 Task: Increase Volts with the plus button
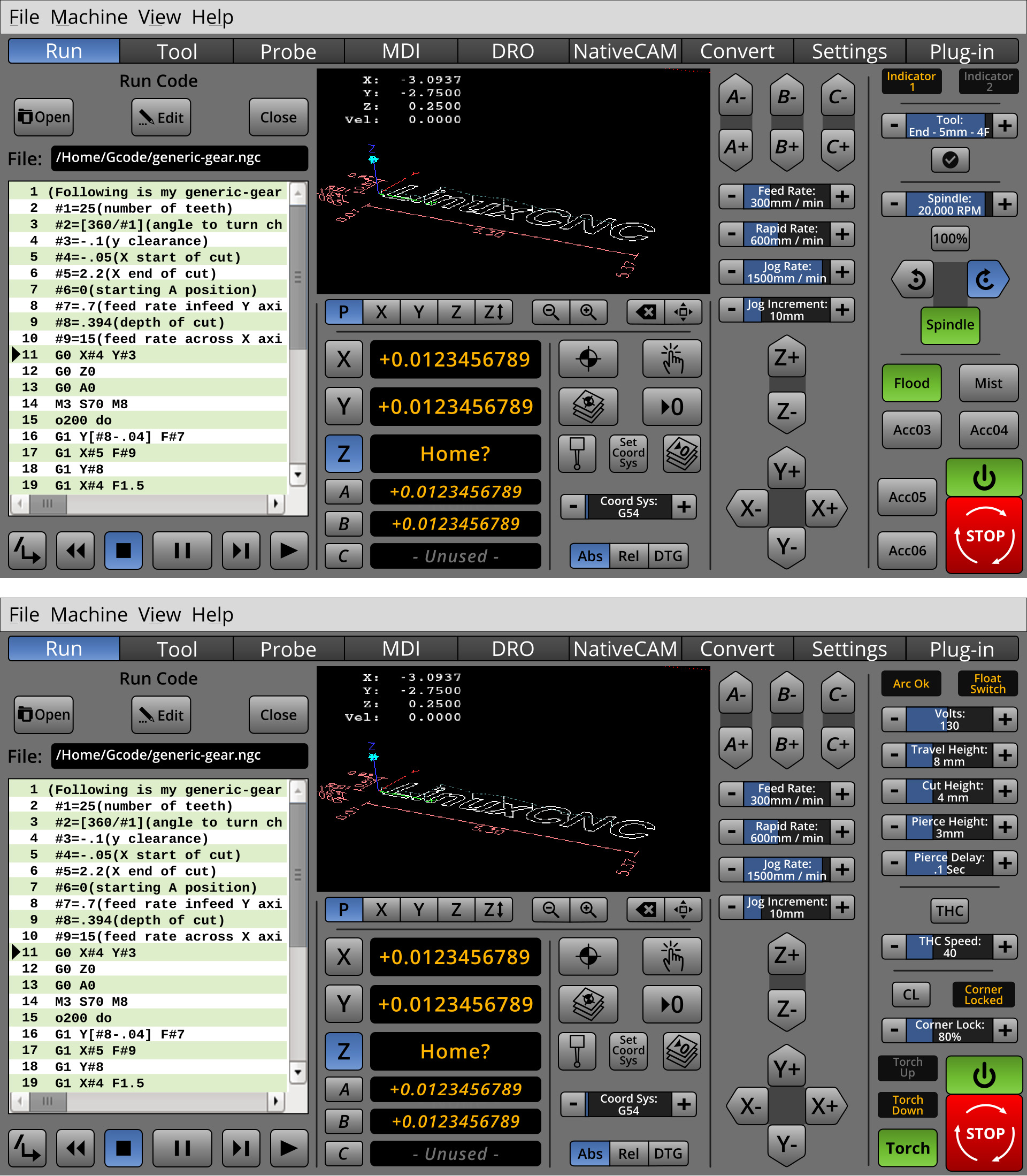tap(1005, 719)
